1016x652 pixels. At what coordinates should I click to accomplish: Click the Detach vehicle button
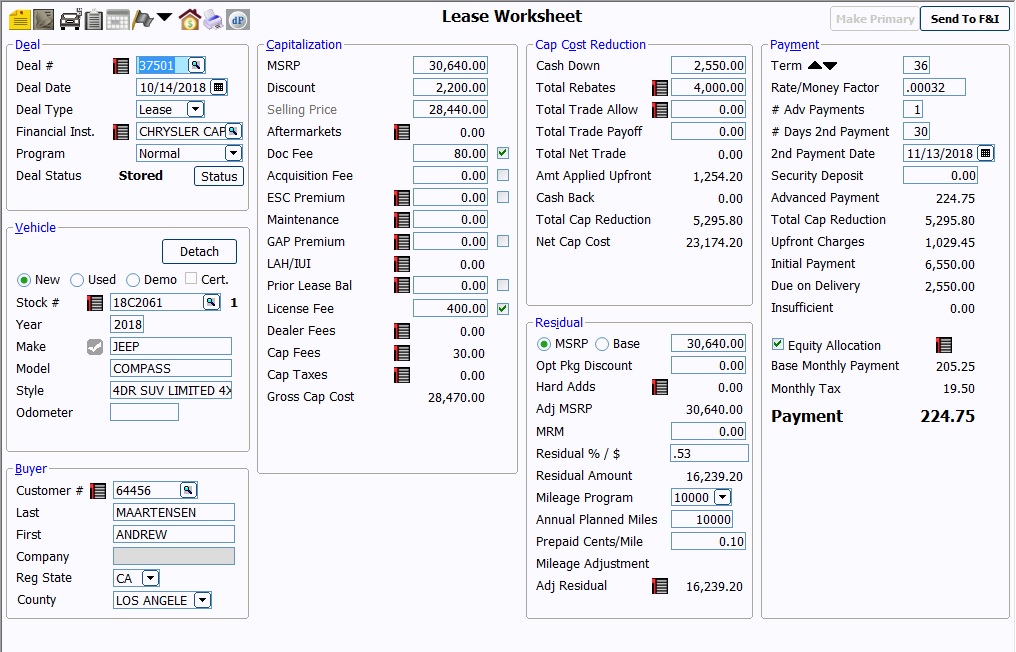pyautogui.click(x=200, y=251)
